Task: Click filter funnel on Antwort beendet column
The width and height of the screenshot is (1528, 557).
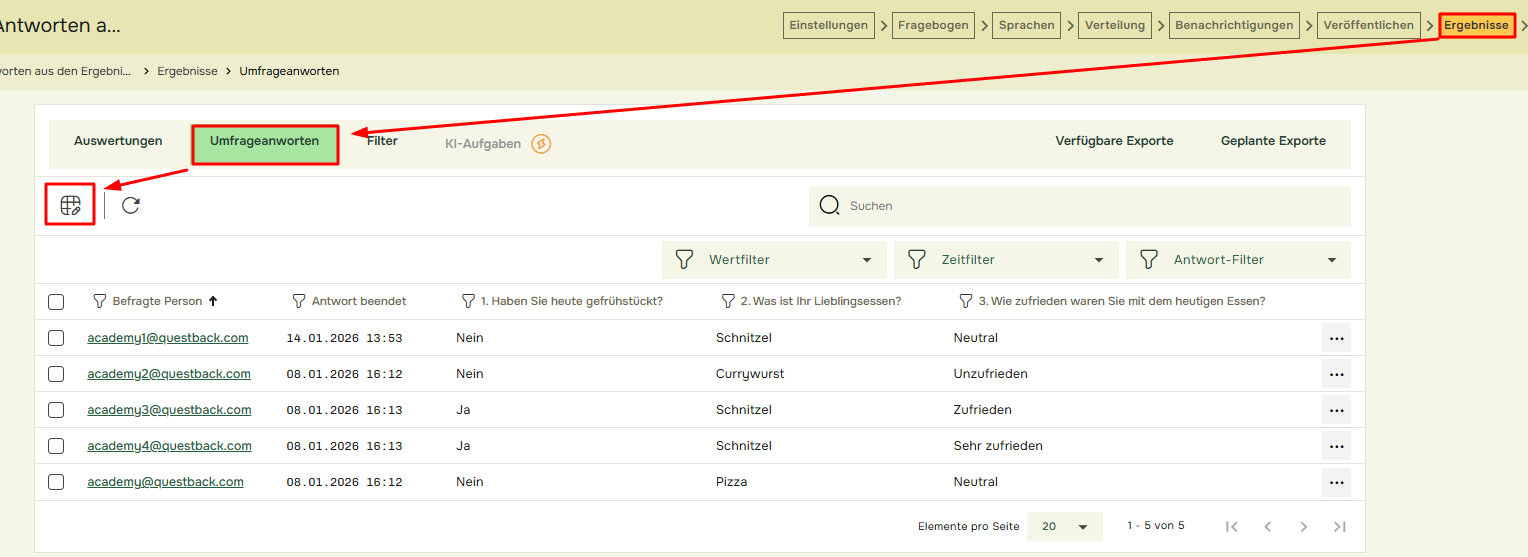Action: click(x=298, y=301)
